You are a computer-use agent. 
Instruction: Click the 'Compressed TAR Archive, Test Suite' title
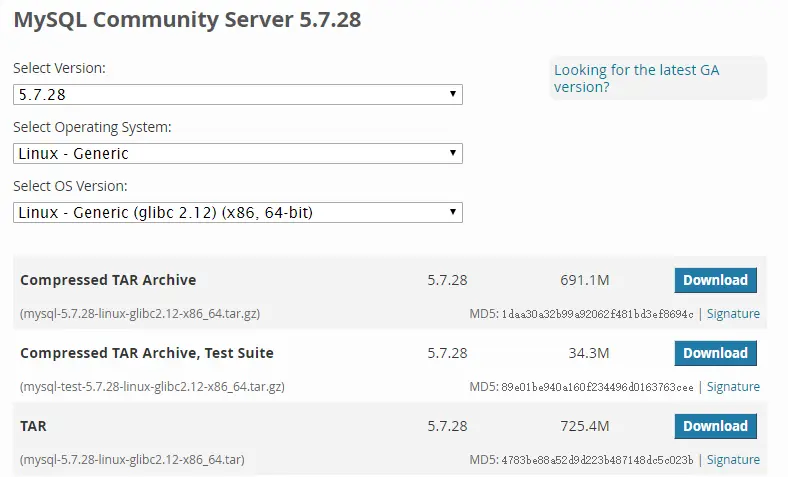147,353
